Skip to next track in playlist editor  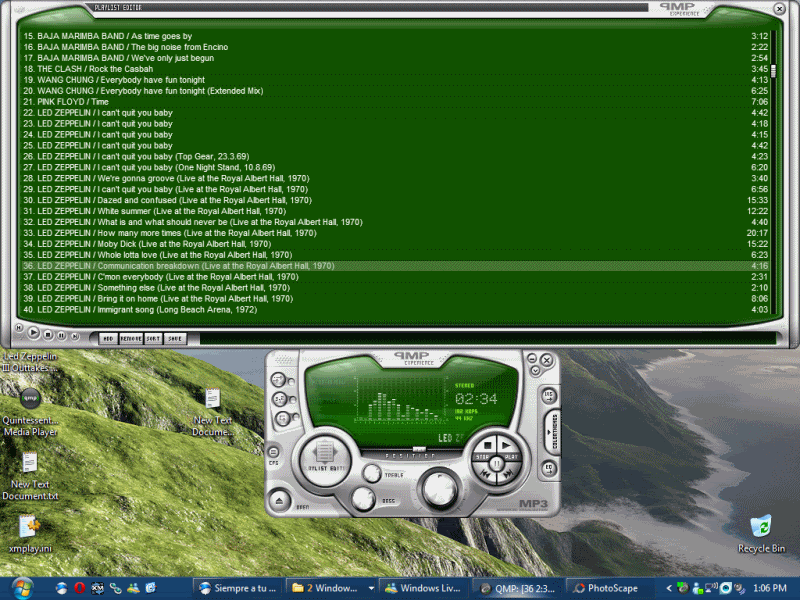coord(75,336)
